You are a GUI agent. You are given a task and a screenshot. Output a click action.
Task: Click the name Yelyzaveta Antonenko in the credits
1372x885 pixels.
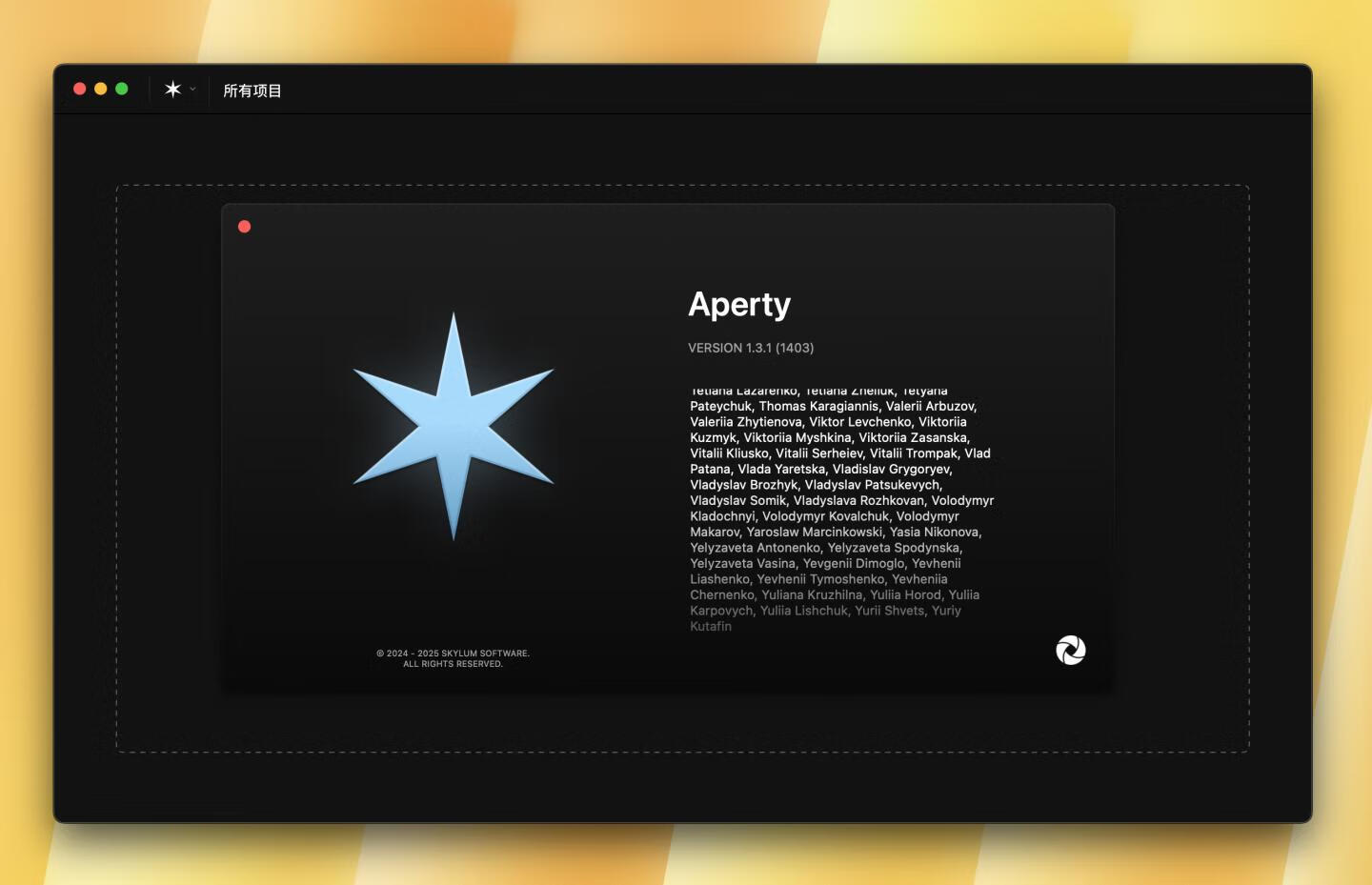coord(756,548)
